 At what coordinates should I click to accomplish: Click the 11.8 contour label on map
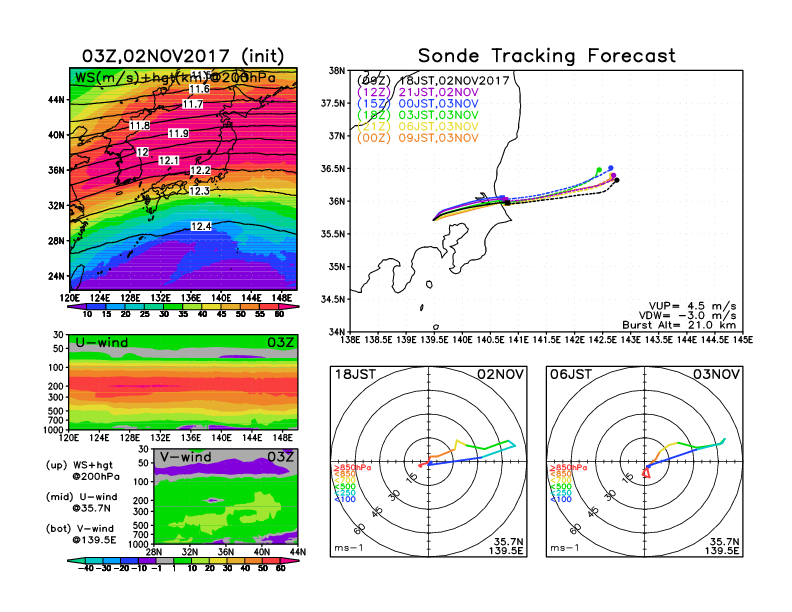(x=139, y=125)
